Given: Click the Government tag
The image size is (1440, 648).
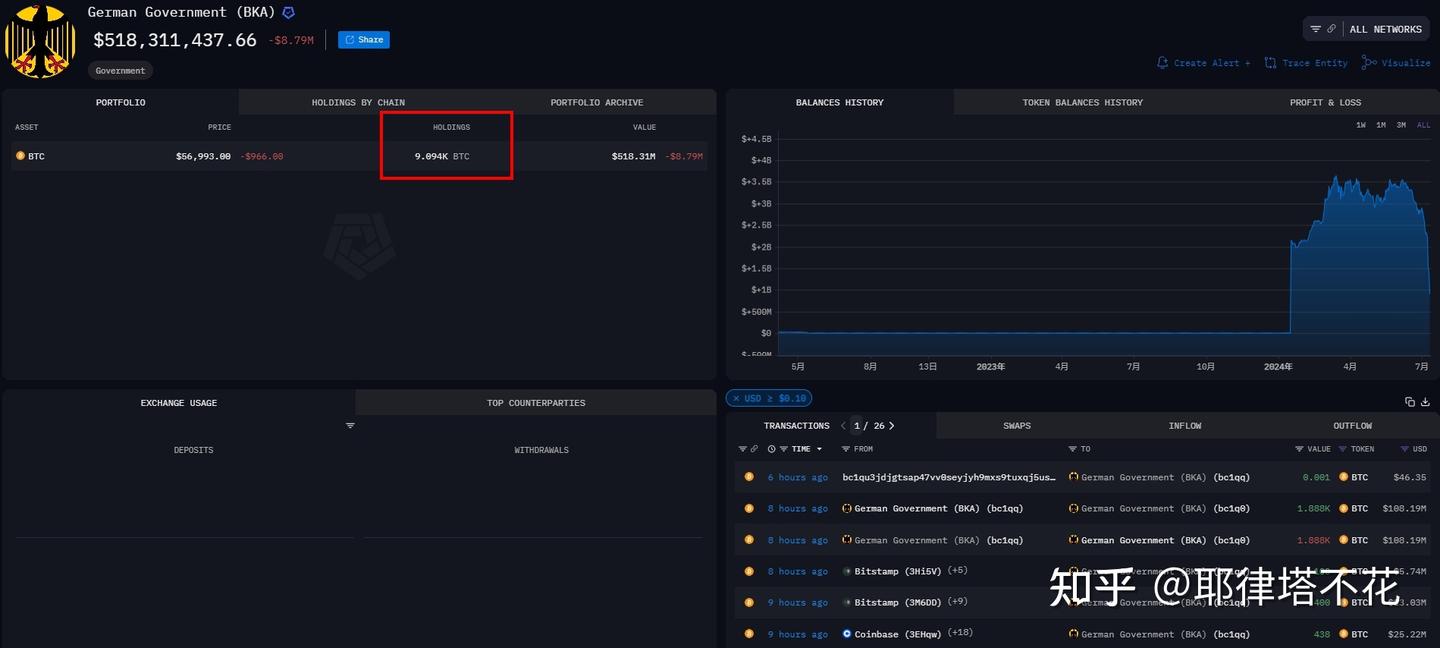Looking at the screenshot, I should coord(120,71).
